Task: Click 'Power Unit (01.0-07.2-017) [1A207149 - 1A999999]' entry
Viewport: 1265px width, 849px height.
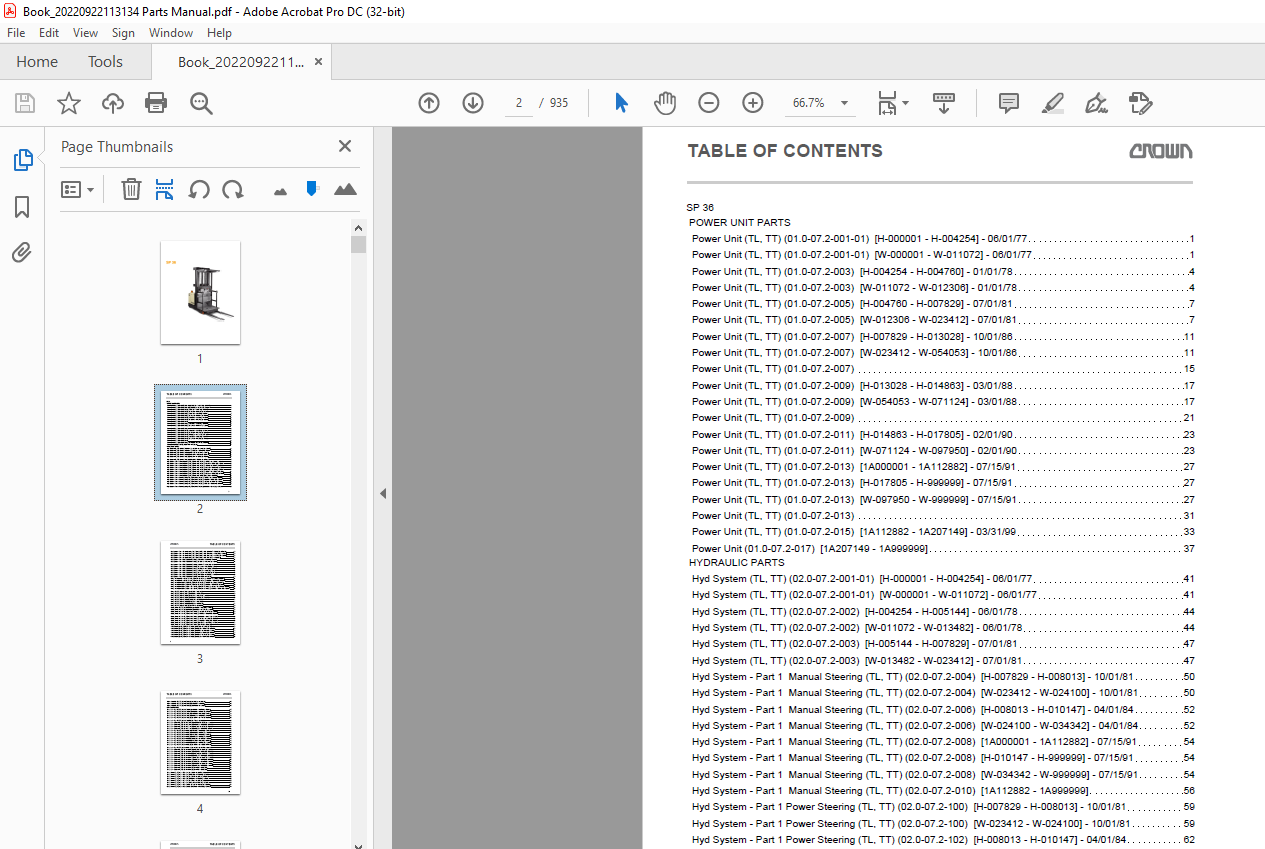Action: pos(941,548)
